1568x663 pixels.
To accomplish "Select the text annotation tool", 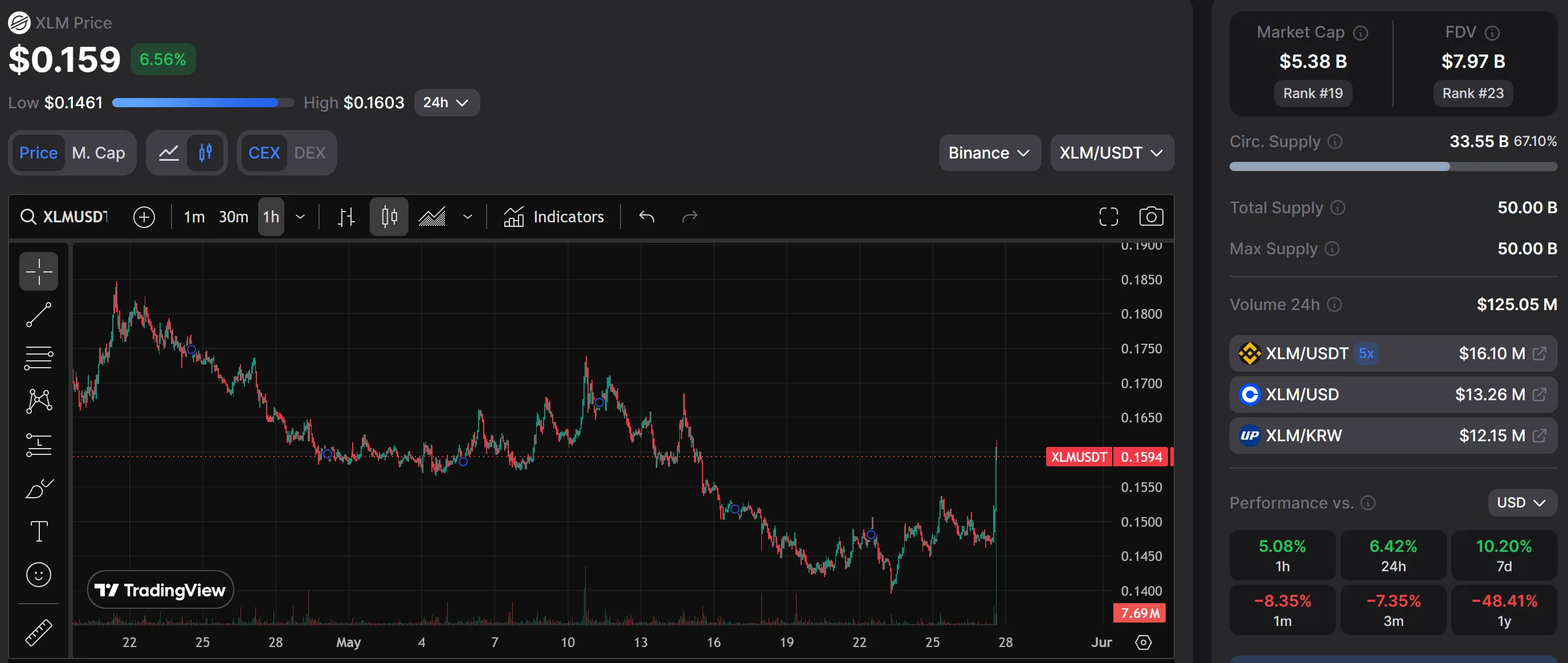I will coord(38,531).
